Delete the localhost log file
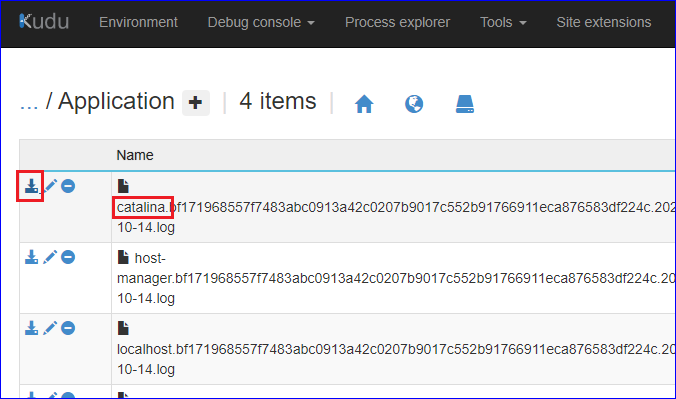The height and width of the screenshot is (399, 676). coord(68,328)
